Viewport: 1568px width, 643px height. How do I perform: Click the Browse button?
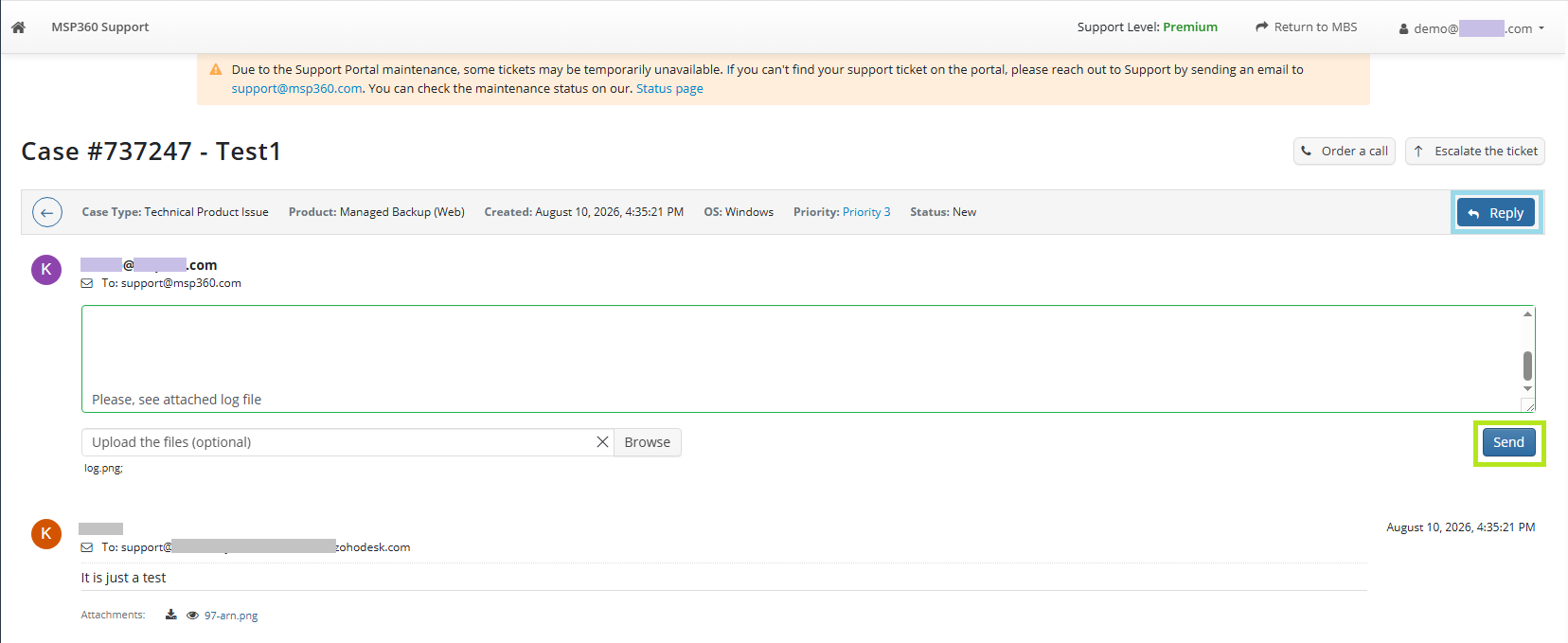tap(648, 442)
